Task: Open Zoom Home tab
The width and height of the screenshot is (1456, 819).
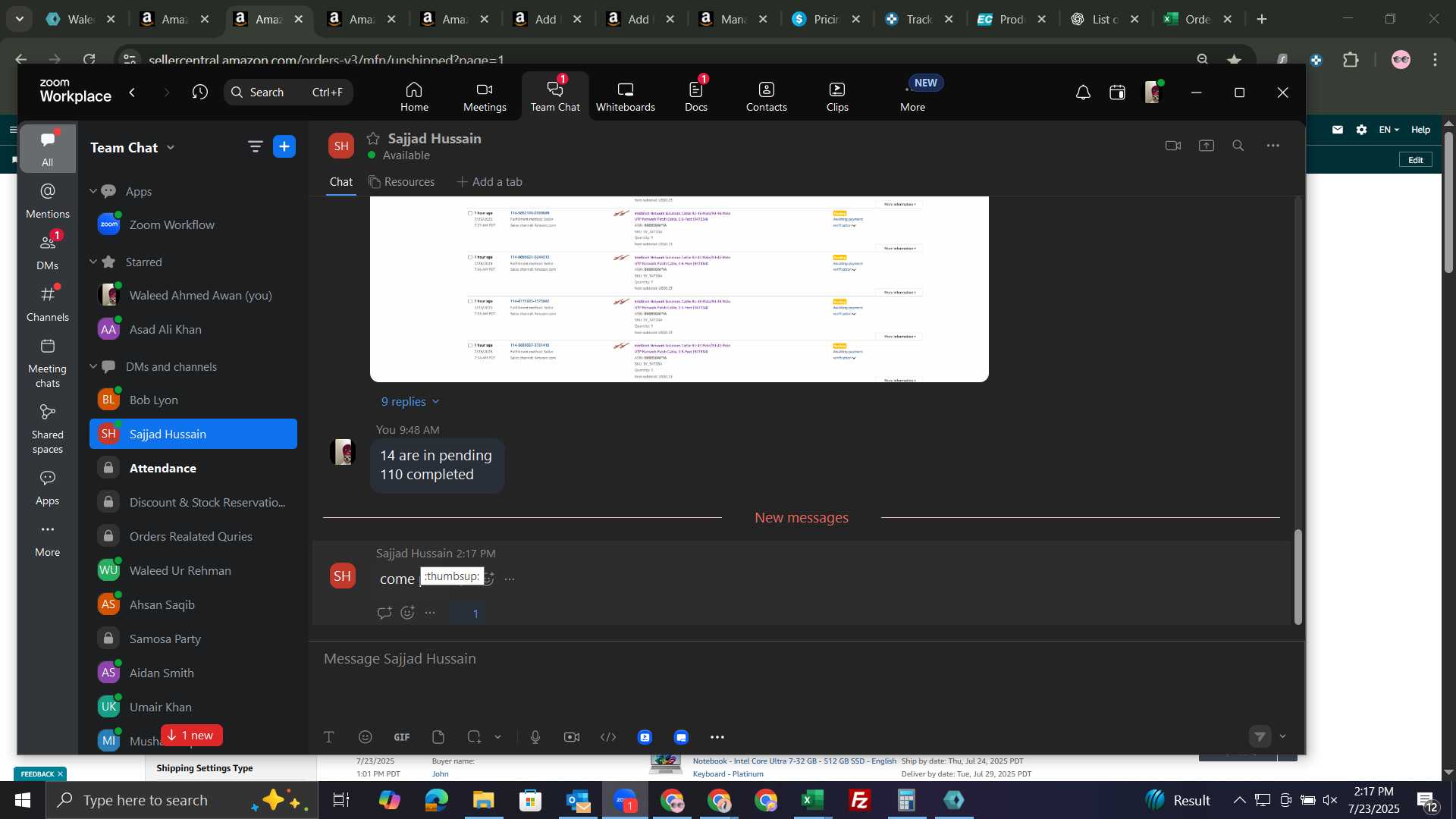Action: 414,96
